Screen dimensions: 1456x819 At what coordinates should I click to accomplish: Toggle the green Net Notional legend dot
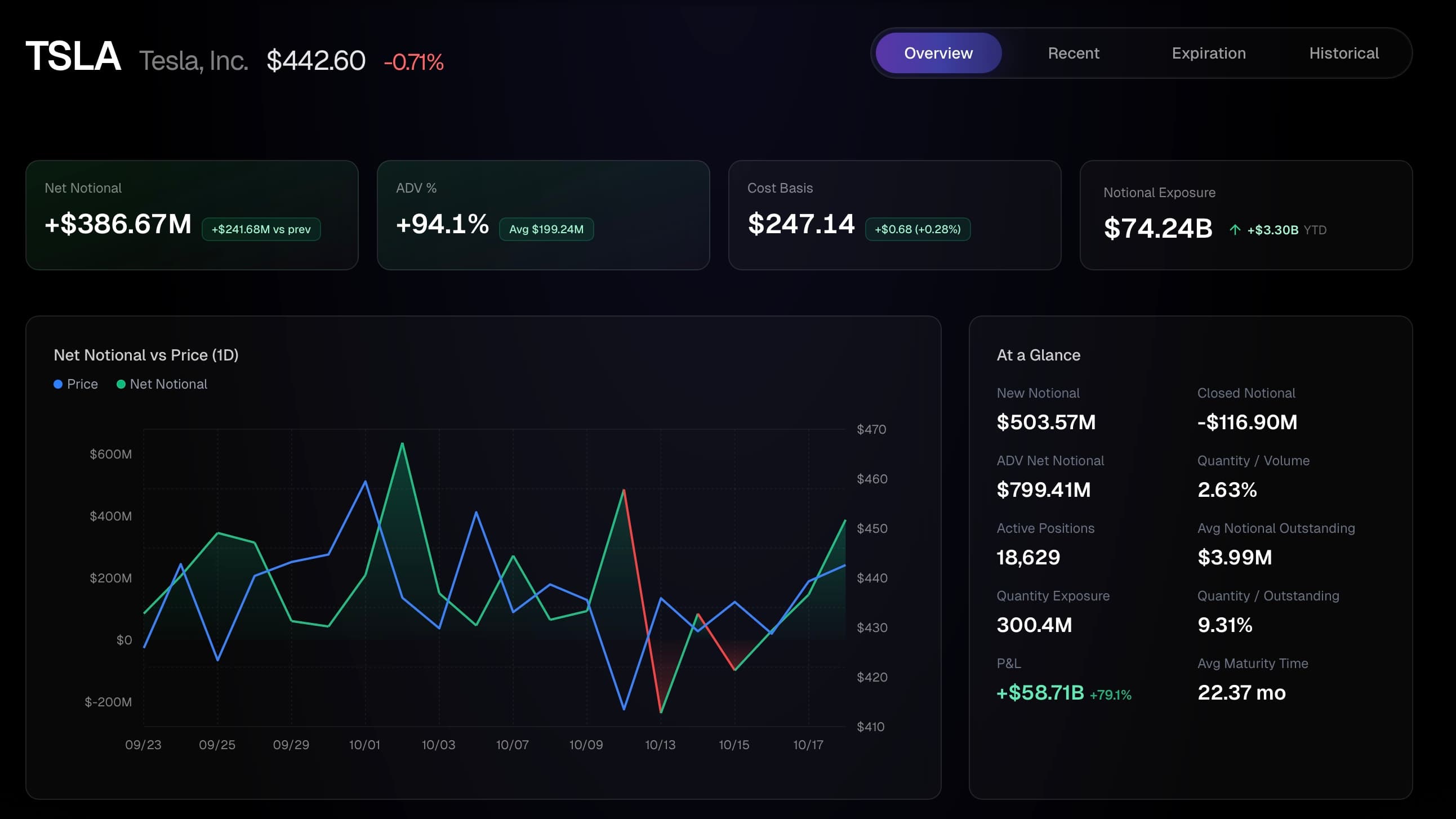pyautogui.click(x=121, y=384)
